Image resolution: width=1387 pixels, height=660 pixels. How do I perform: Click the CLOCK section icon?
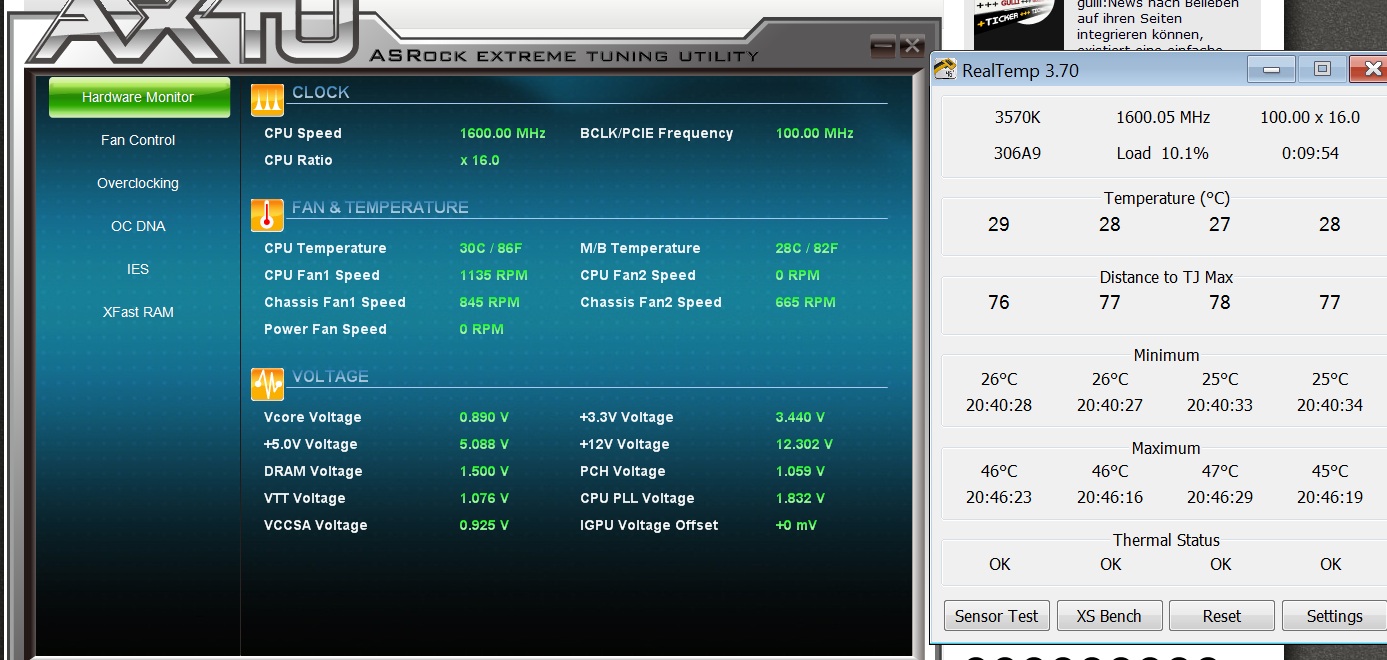pos(267,101)
